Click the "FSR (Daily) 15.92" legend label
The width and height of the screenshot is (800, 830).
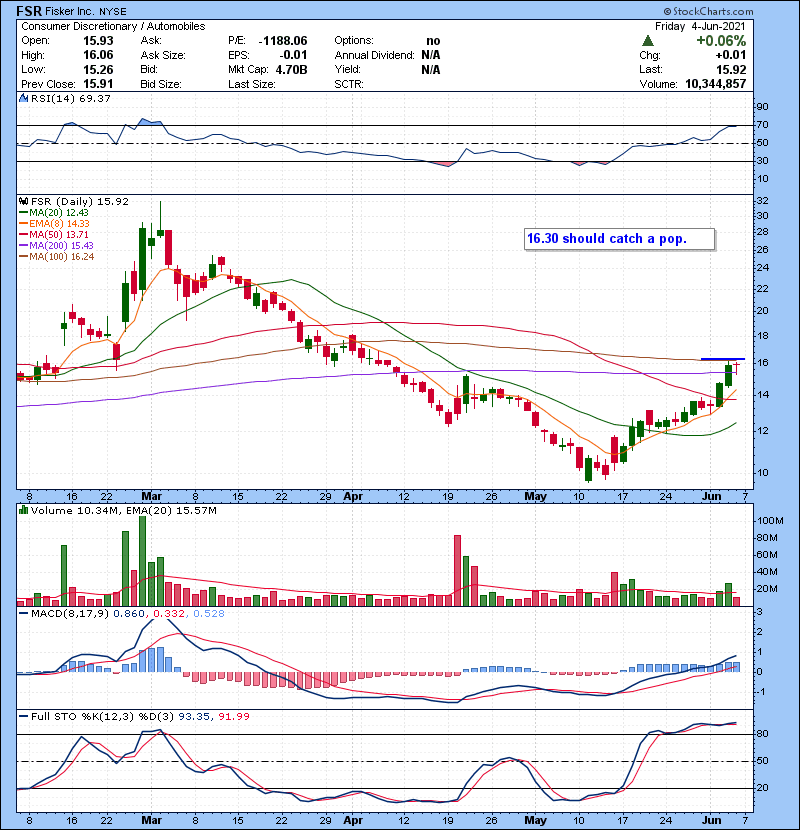coord(80,201)
